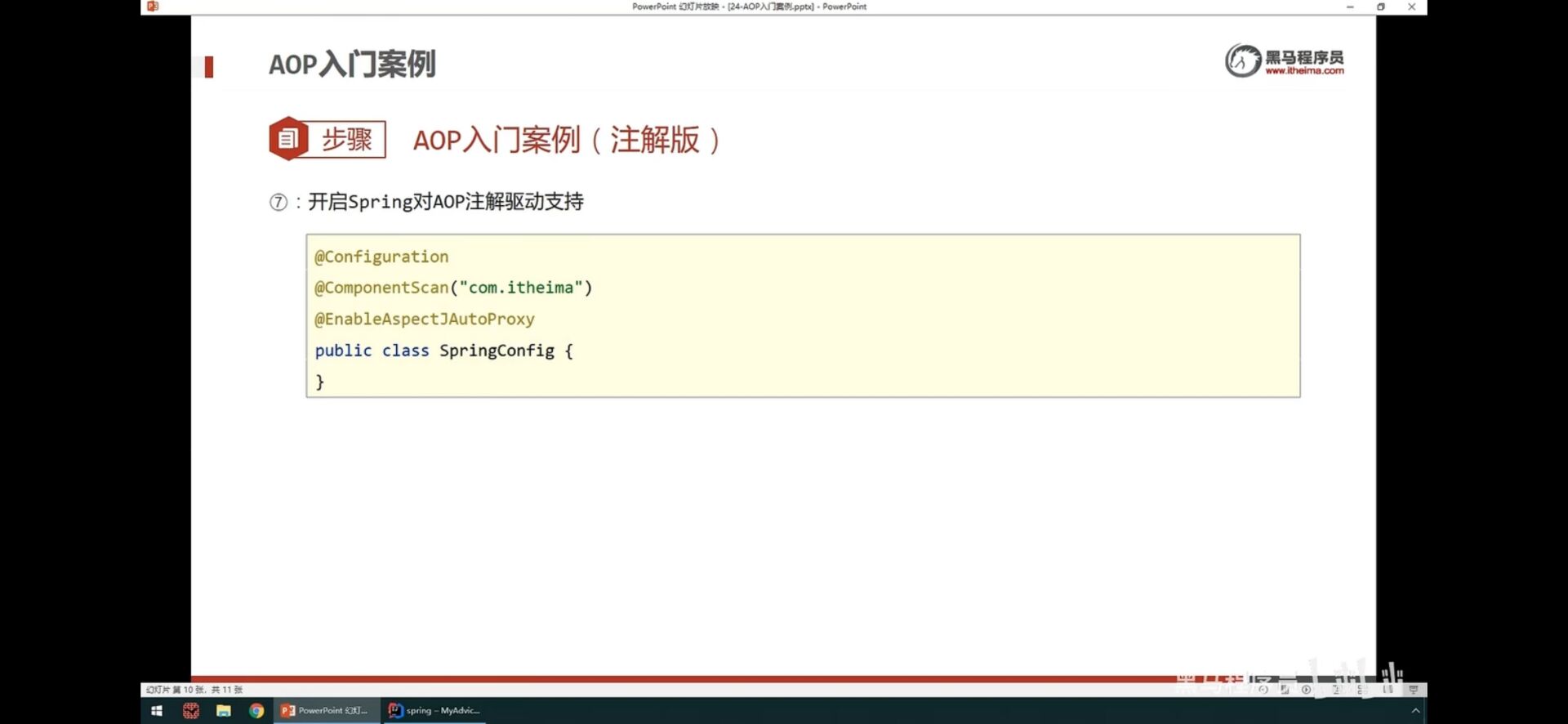
Task: Launch Google Chrome from the taskbar
Action: tap(256, 711)
